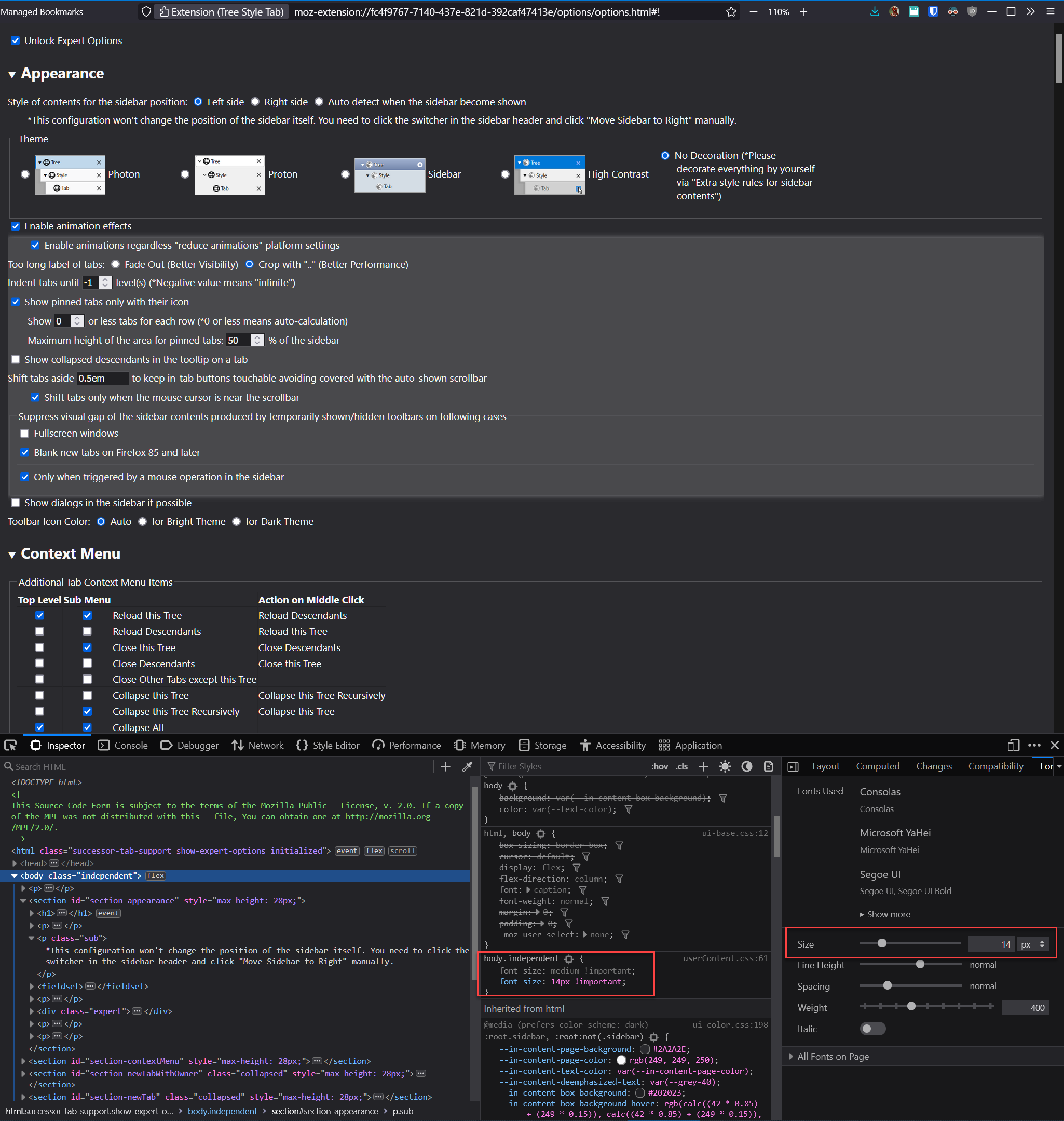Select the Photon theme thumbnail
Viewport: 1064px width, 1121px height.
click(70, 175)
